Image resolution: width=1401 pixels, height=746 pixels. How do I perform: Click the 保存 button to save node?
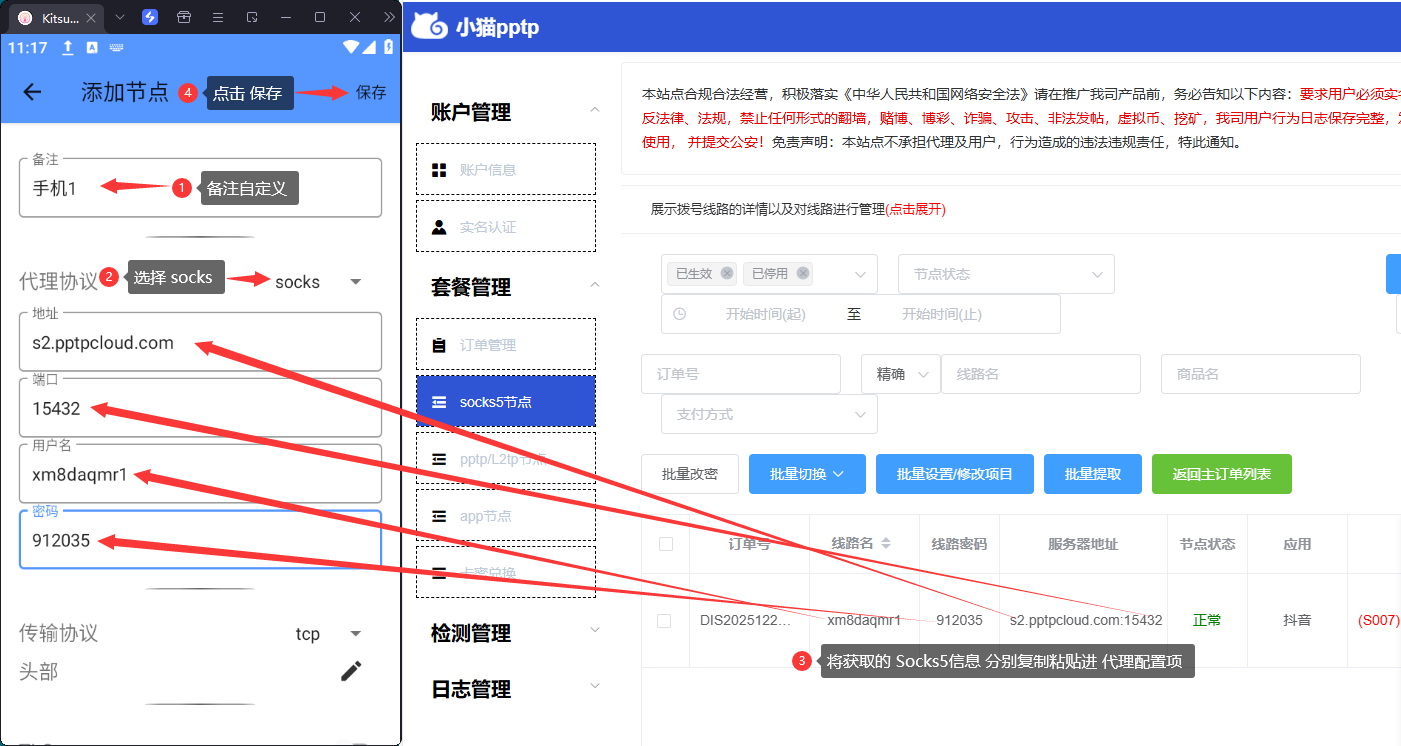pos(371,92)
